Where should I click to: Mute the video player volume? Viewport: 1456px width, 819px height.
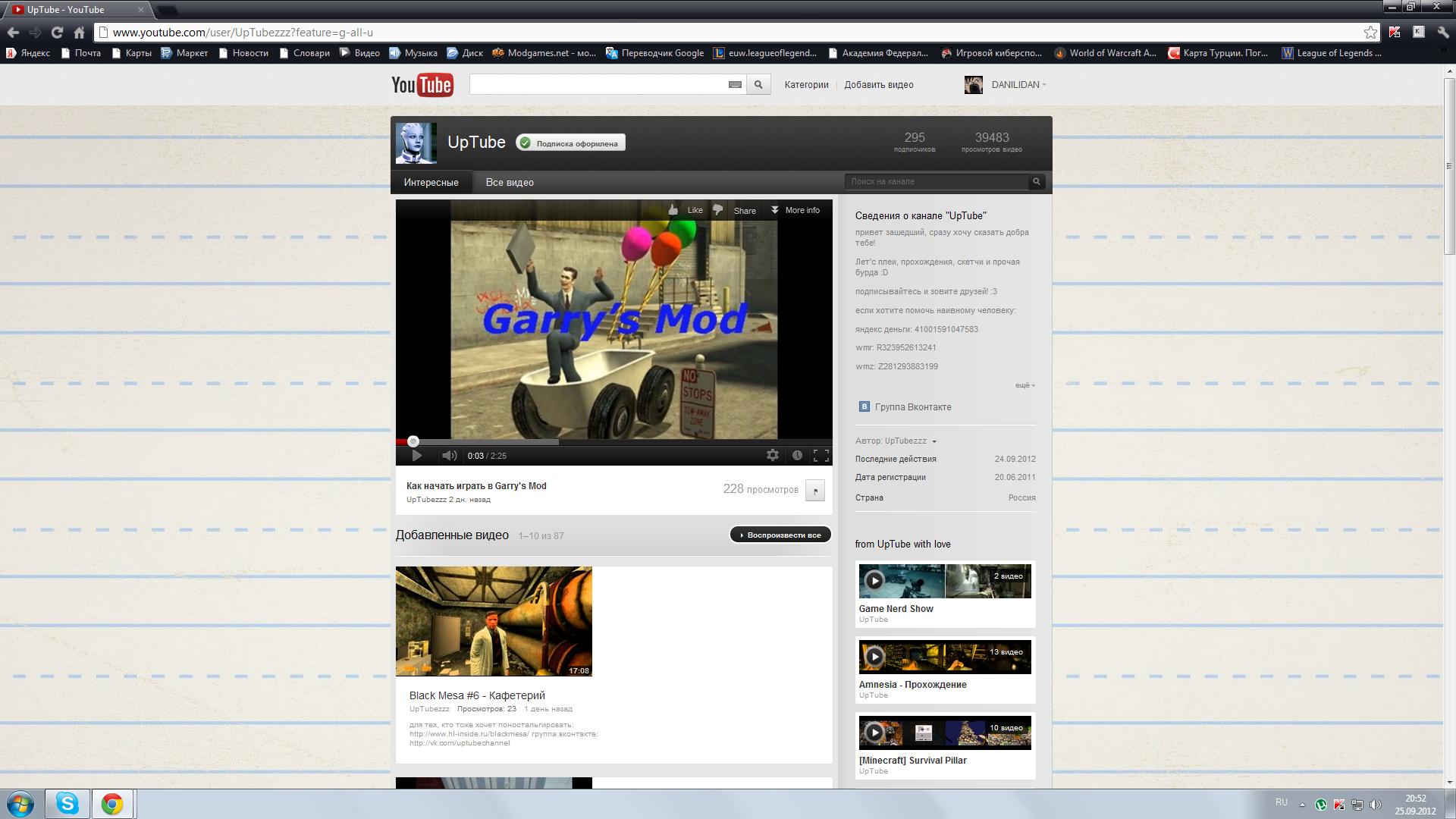[449, 456]
